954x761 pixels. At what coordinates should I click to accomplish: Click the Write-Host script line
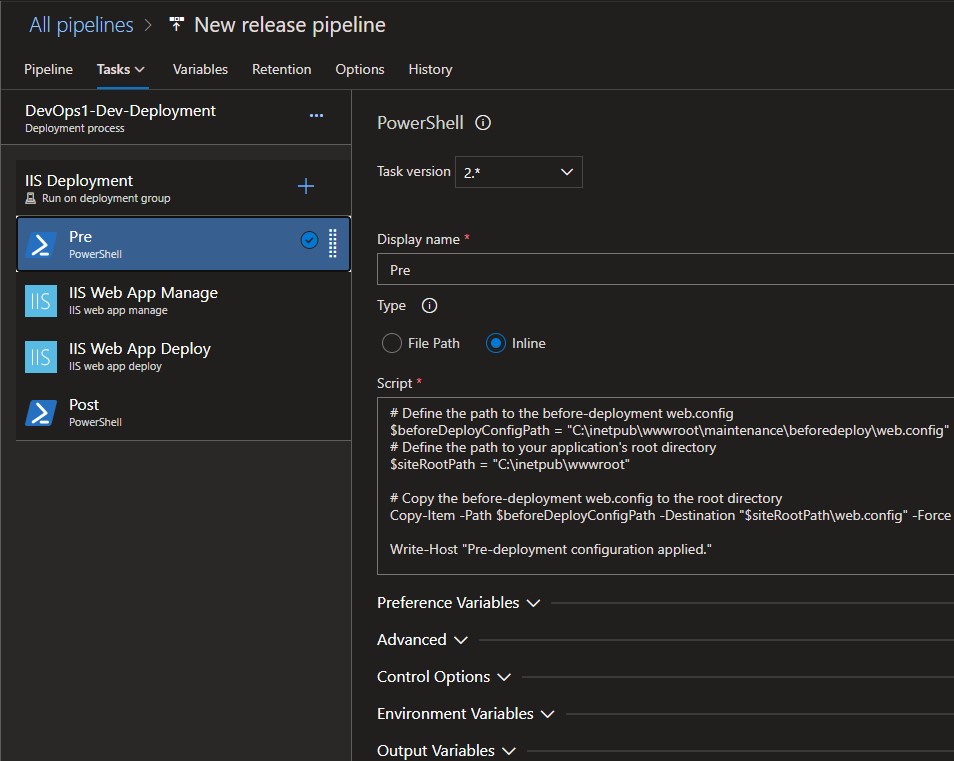click(x=551, y=549)
